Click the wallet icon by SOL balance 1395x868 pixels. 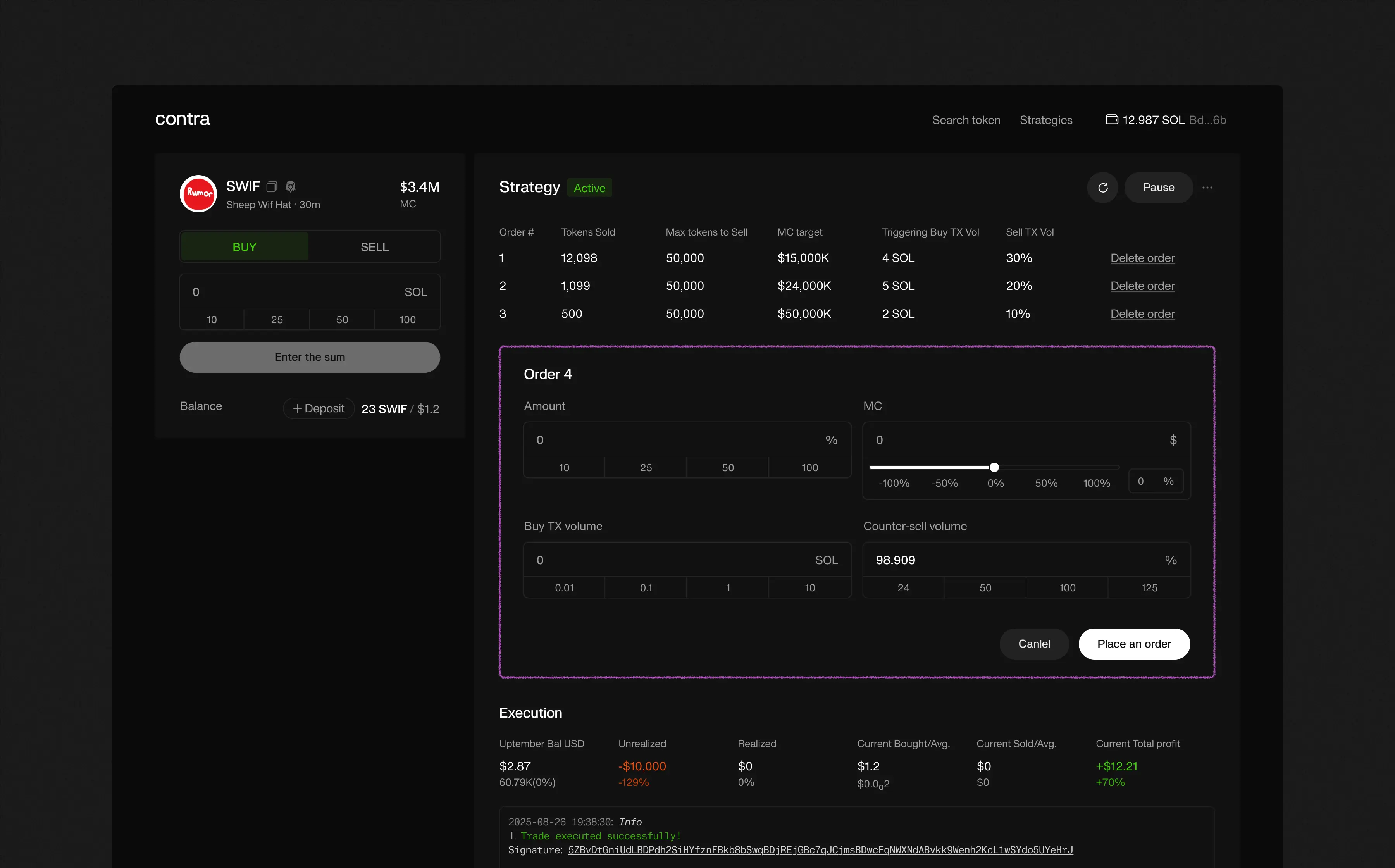point(1111,119)
